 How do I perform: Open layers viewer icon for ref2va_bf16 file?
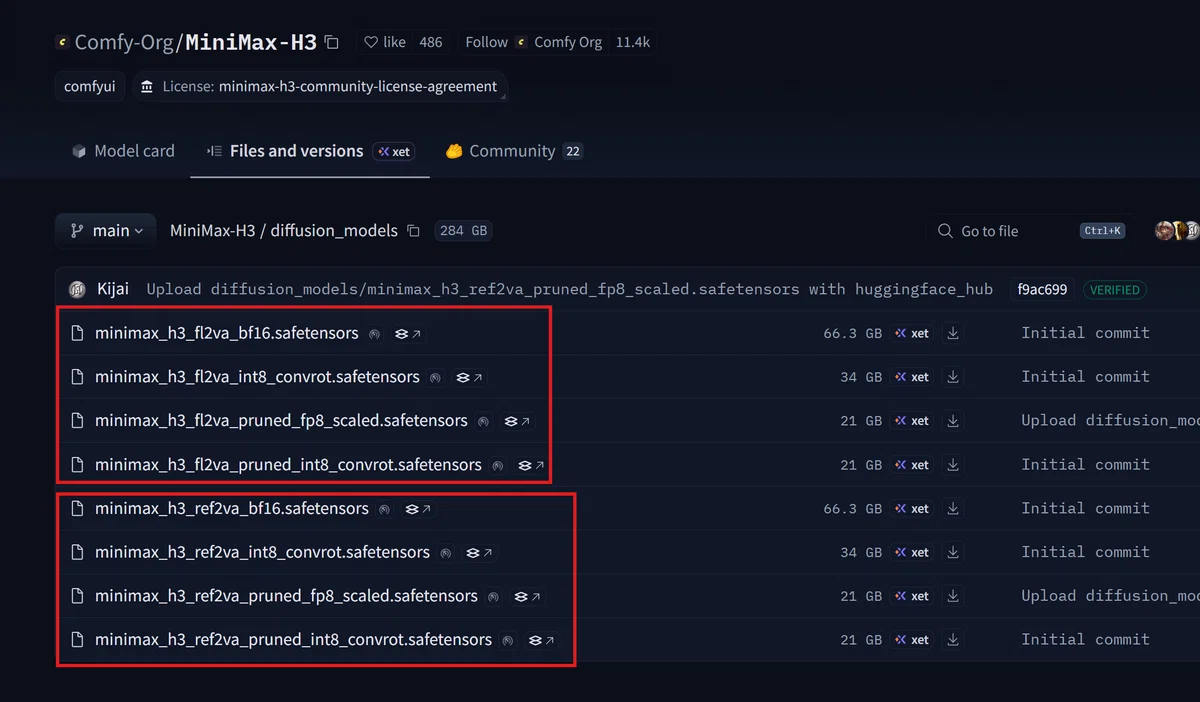click(x=418, y=510)
